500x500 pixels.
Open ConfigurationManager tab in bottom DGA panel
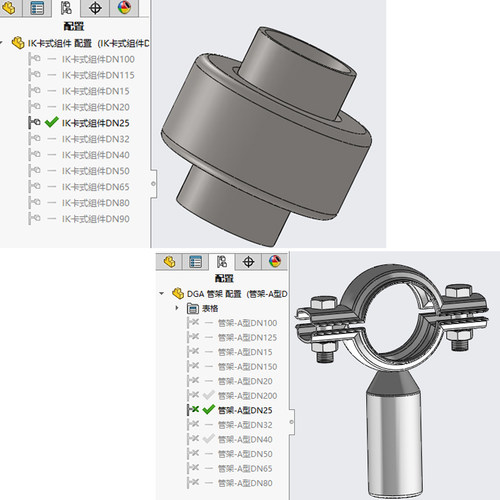click(x=222, y=262)
